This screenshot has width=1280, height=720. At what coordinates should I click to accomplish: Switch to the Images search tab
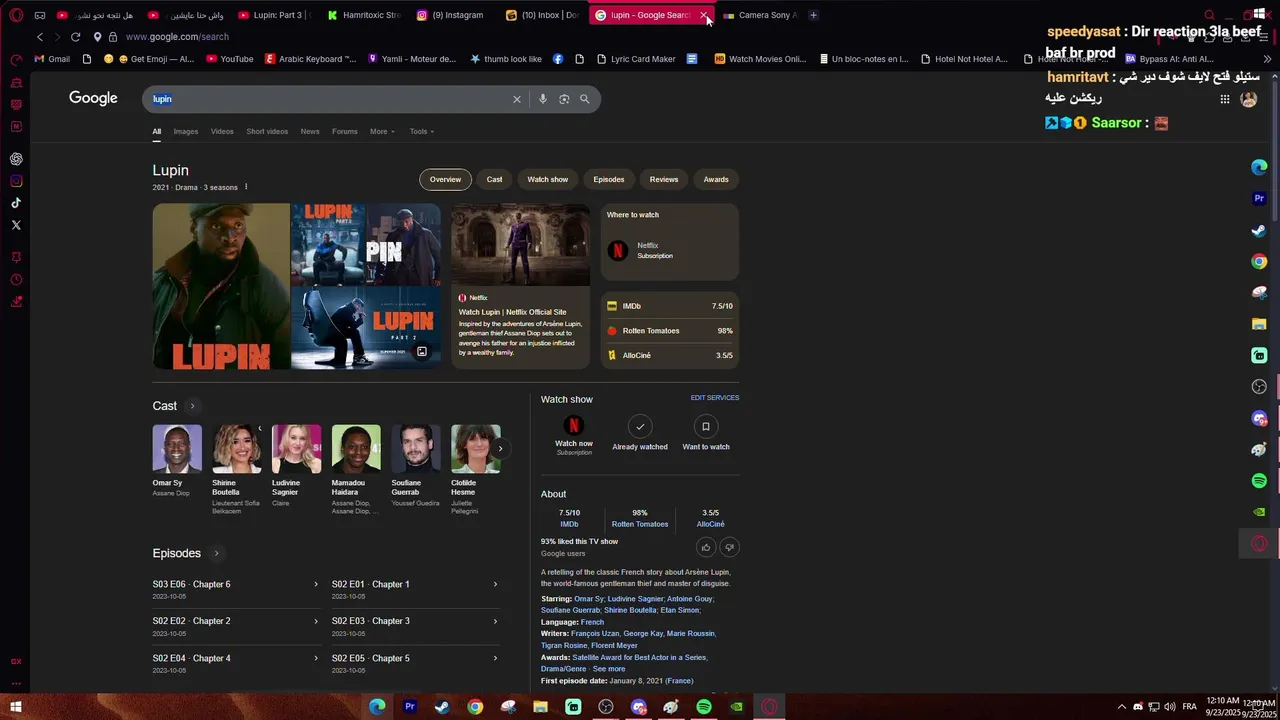pos(185,131)
